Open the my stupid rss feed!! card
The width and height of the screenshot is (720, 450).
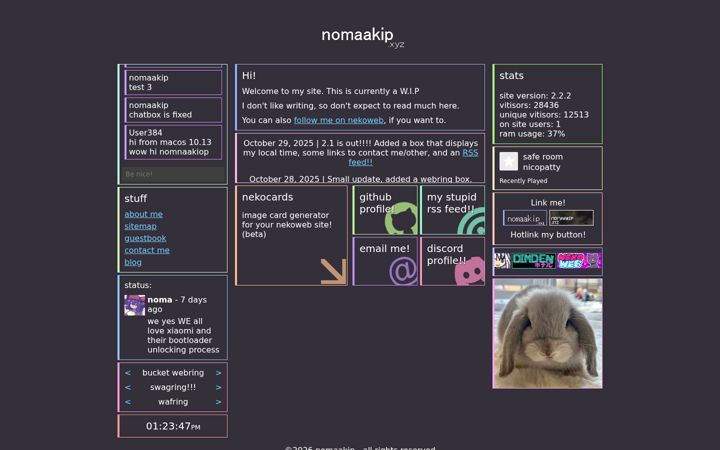[452, 210]
